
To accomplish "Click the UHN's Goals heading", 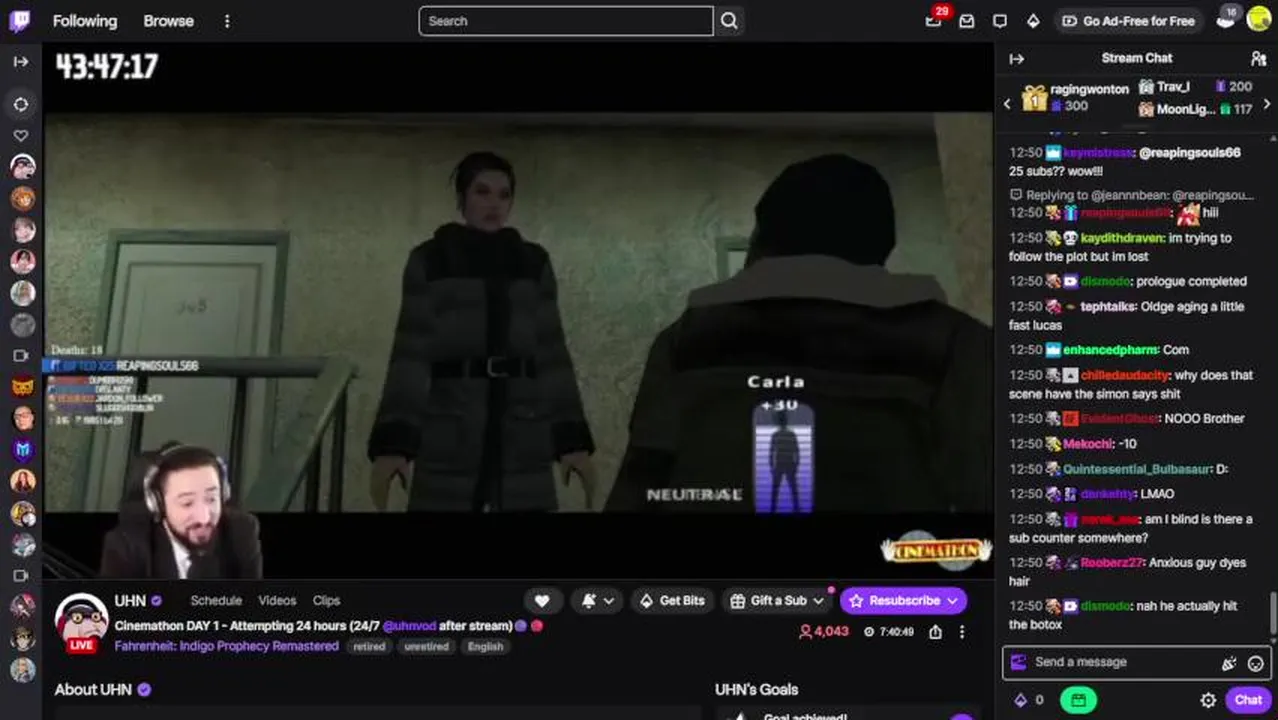I will pyautogui.click(x=756, y=690).
